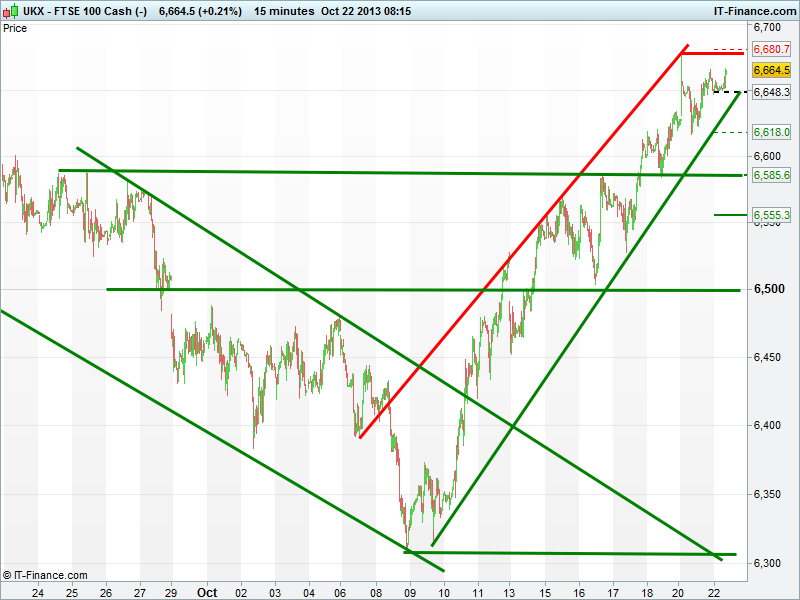The height and width of the screenshot is (600, 800).
Task: Click the 6,450 price axis value
Action: click(x=767, y=357)
